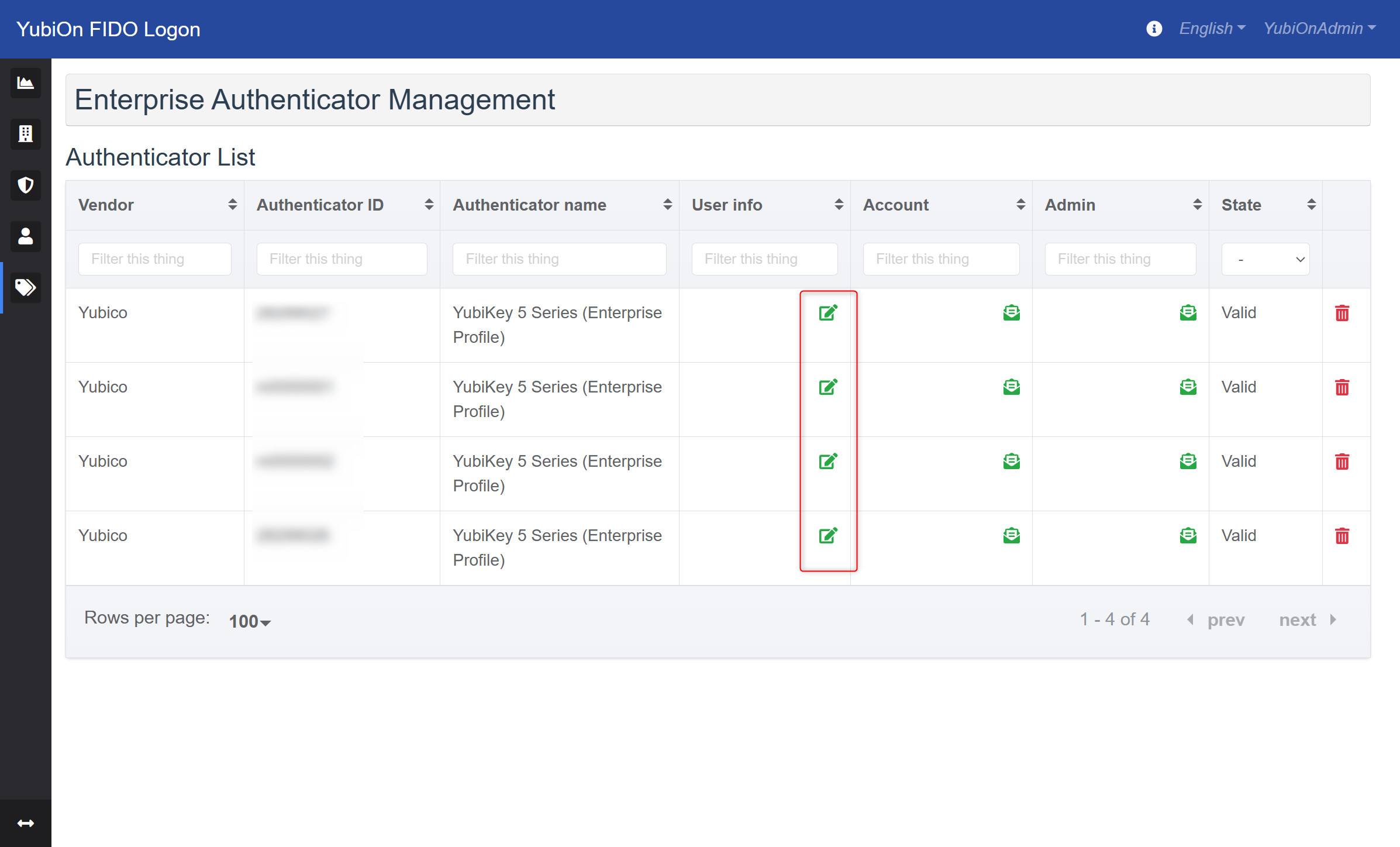This screenshot has height=847, width=1400.
Task: Click the Authenticator ID filter field
Action: pyautogui.click(x=342, y=259)
